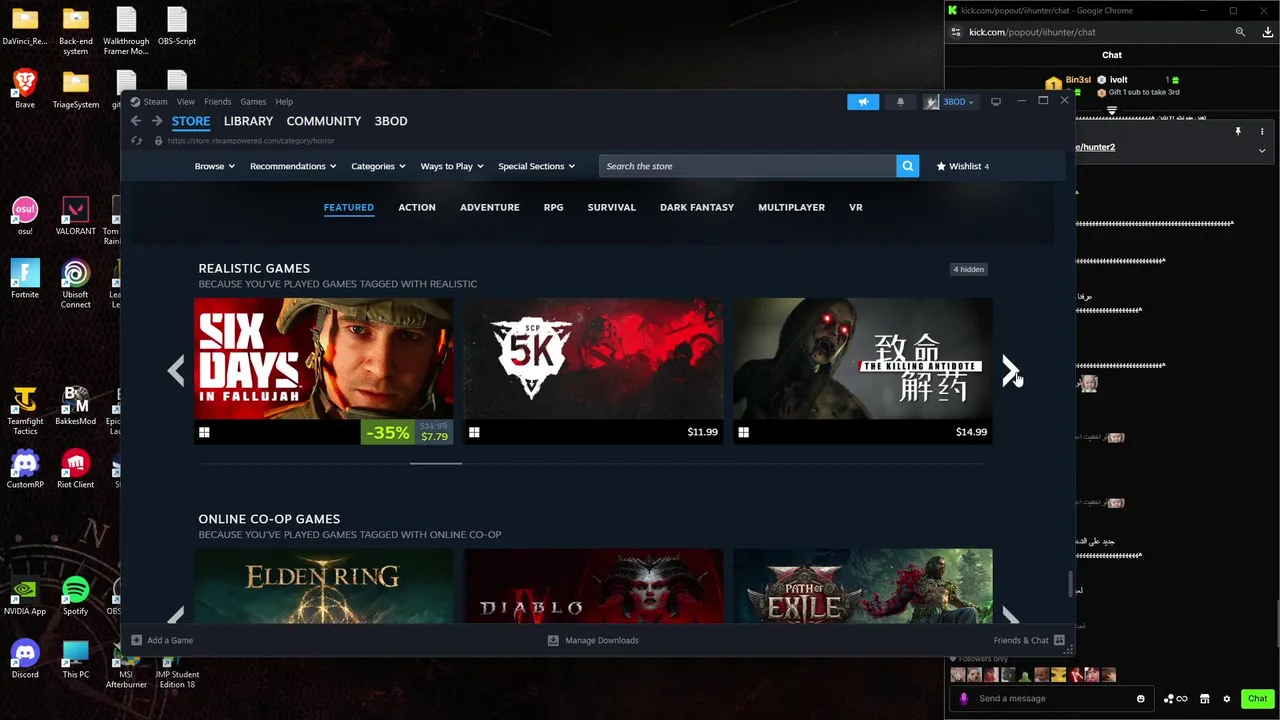The image size is (1280, 720).
Task: Open Wishlist with star icon
Action: tap(962, 166)
